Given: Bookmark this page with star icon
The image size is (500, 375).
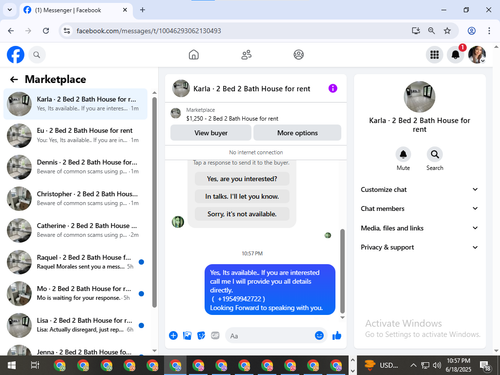Looking at the screenshot, I should [x=447, y=31].
